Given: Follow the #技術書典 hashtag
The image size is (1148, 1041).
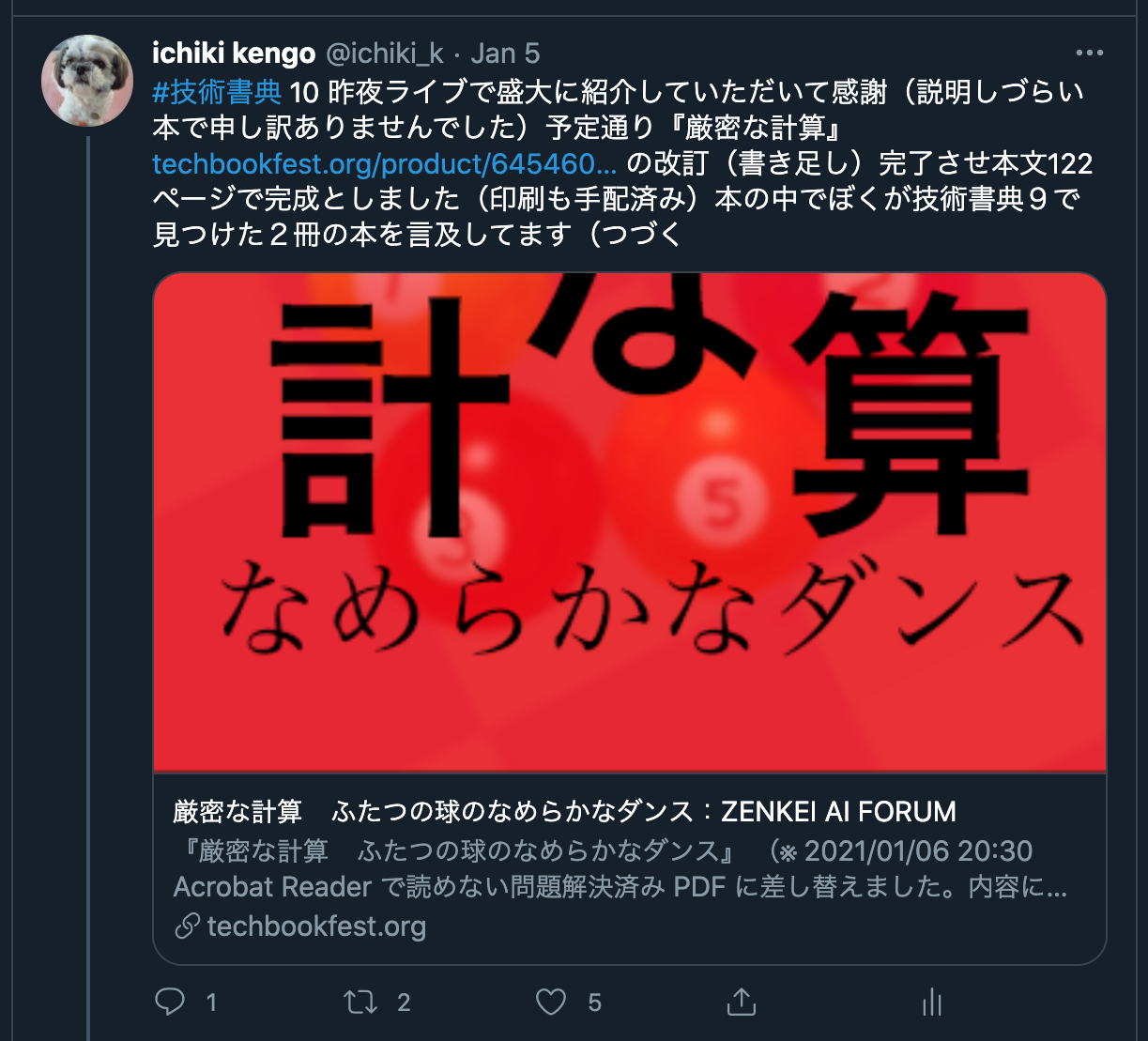Looking at the screenshot, I should (x=217, y=91).
